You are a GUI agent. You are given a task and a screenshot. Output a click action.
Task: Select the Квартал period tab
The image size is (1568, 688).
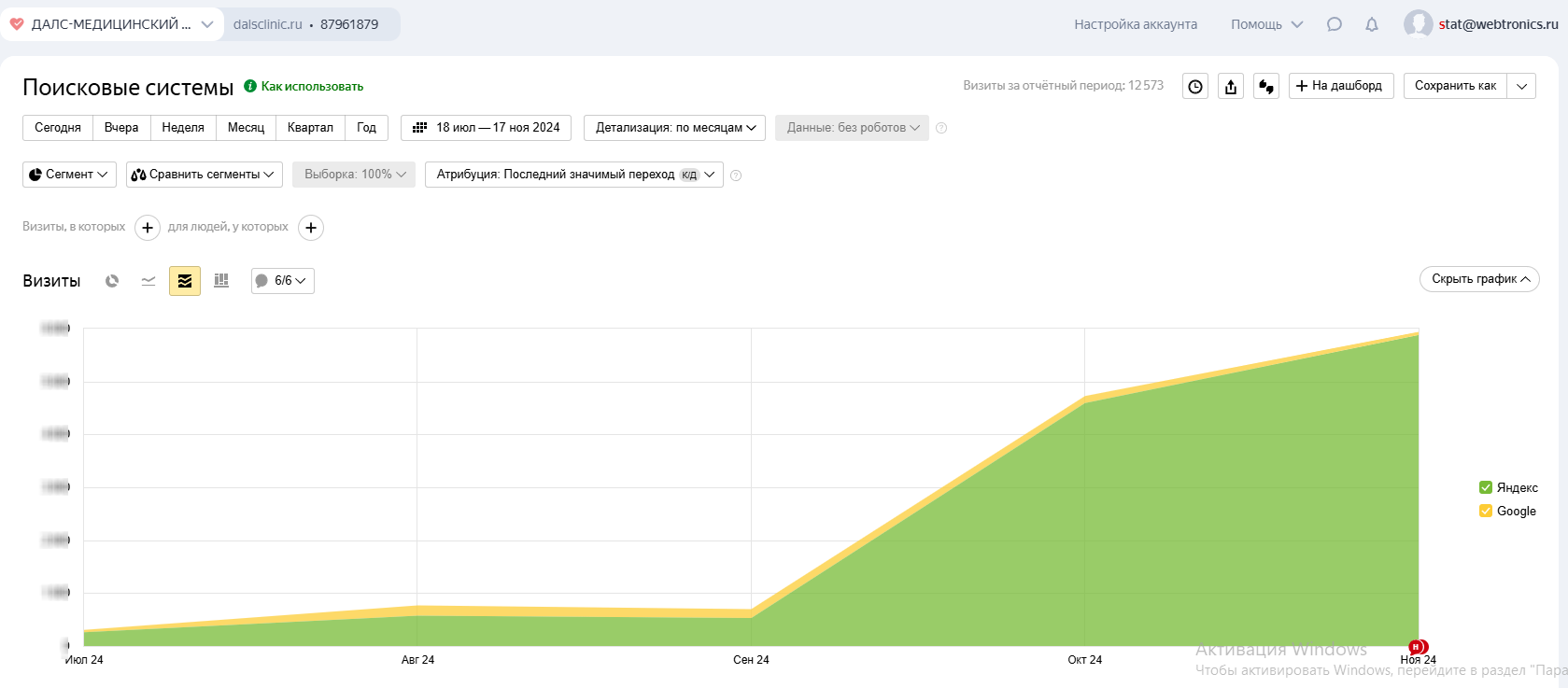(x=310, y=128)
